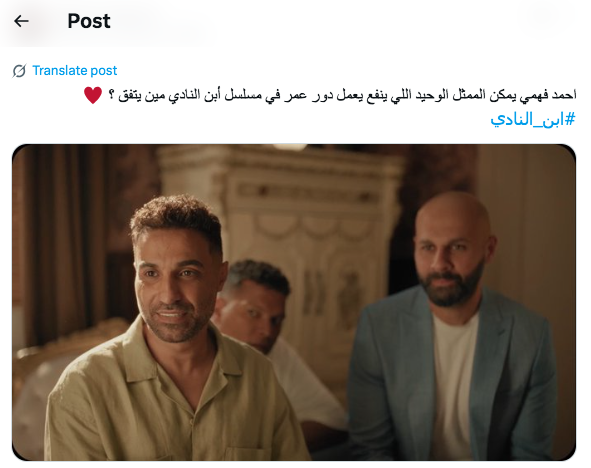Open the #ابن_النادي hashtag
This screenshot has width=591, height=468.
[x=533, y=119]
